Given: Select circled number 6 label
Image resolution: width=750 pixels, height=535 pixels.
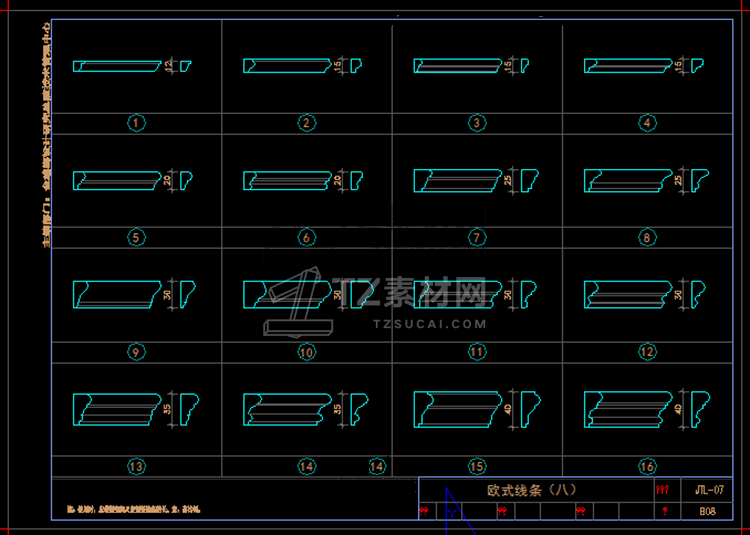Looking at the screenshot, I should (x=307, y=238).
